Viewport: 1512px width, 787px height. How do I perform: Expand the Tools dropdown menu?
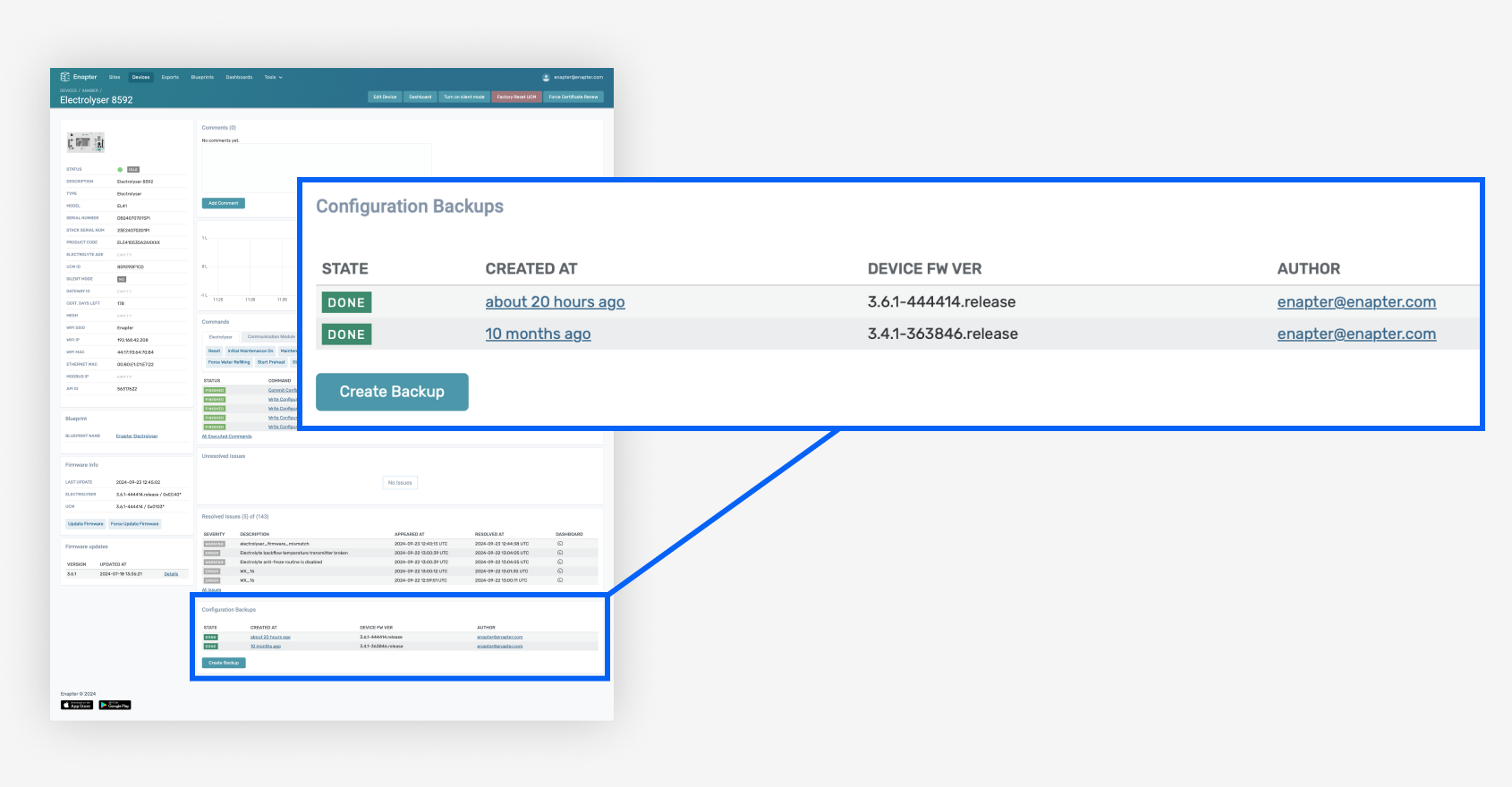[x=273, y=77]
